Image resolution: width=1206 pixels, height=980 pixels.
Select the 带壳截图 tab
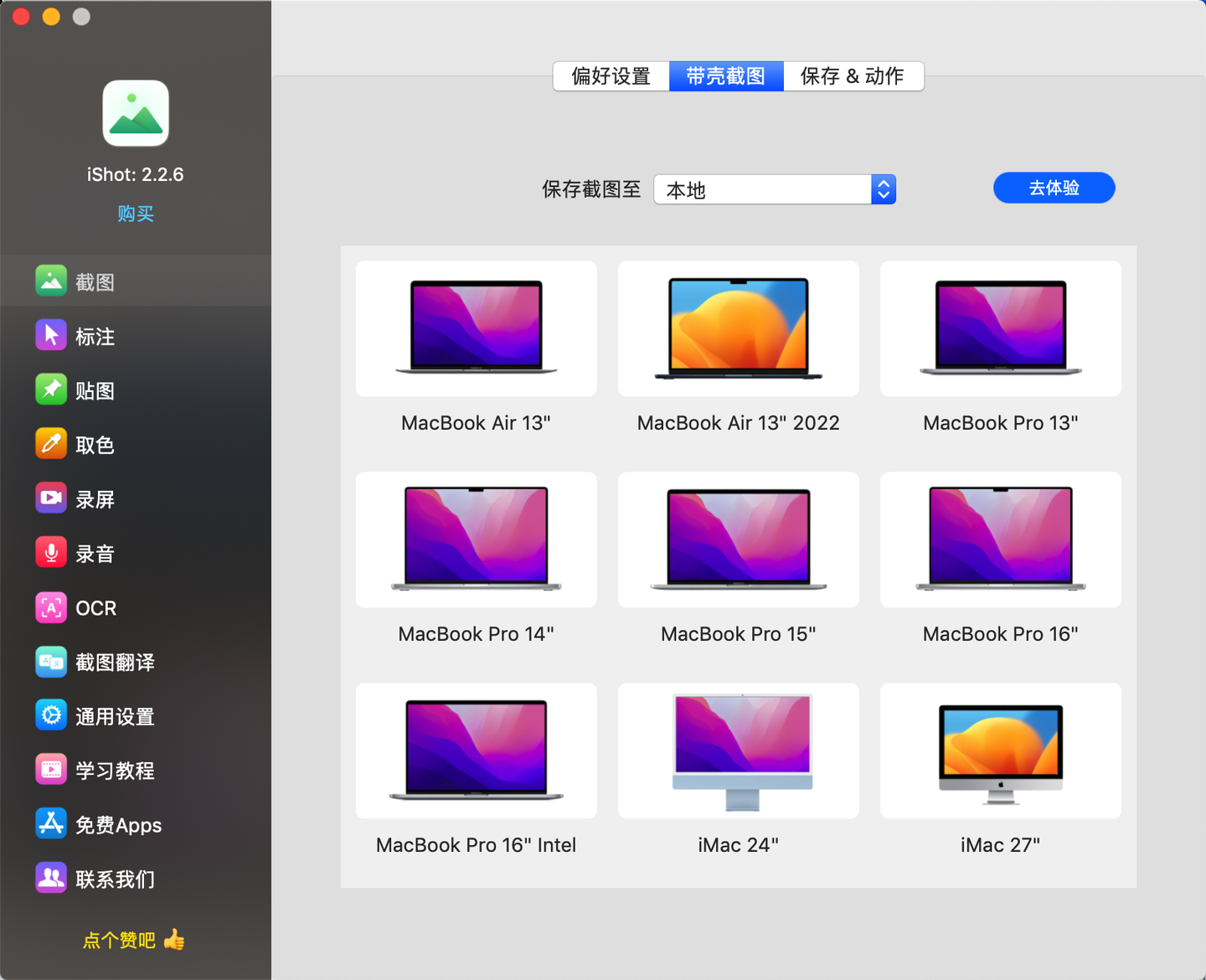click(x=726, y=76)
